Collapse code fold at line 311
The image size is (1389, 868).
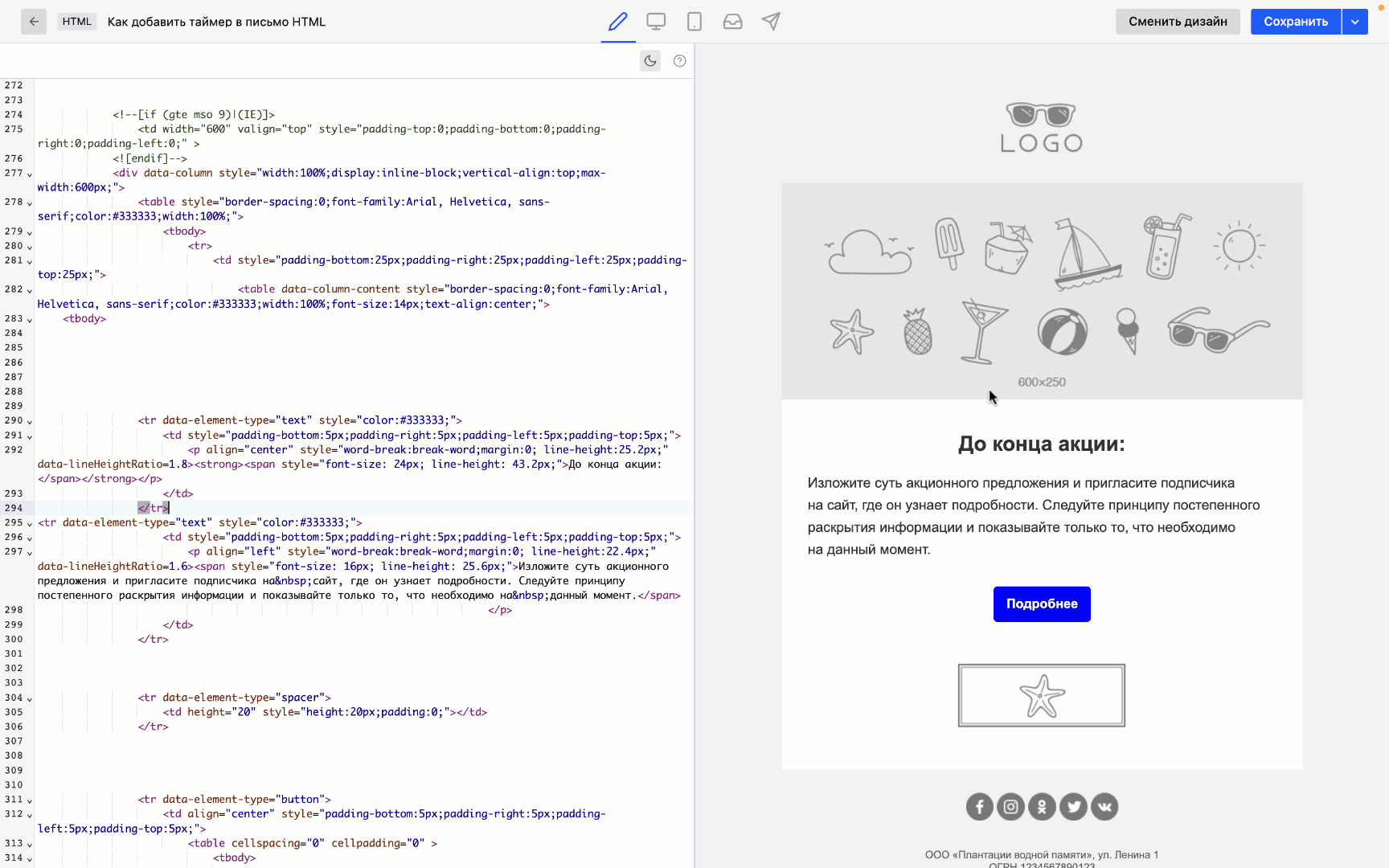coord(30,800)
